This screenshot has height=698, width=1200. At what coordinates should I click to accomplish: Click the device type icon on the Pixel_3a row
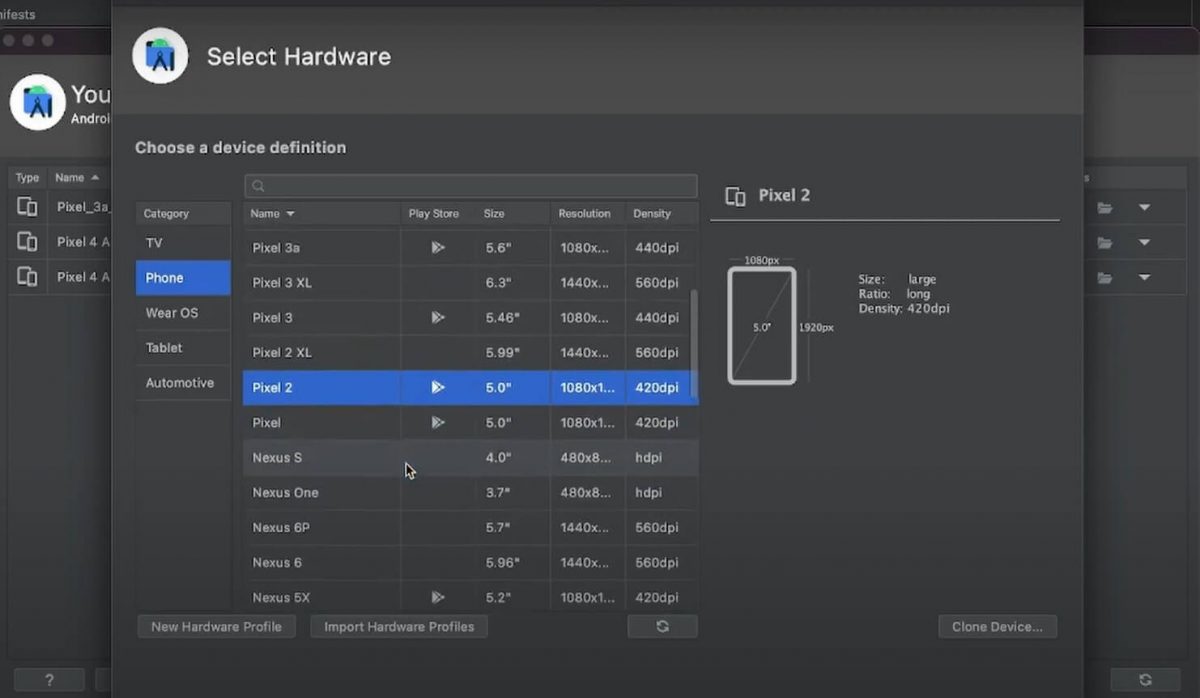(26, 207)
